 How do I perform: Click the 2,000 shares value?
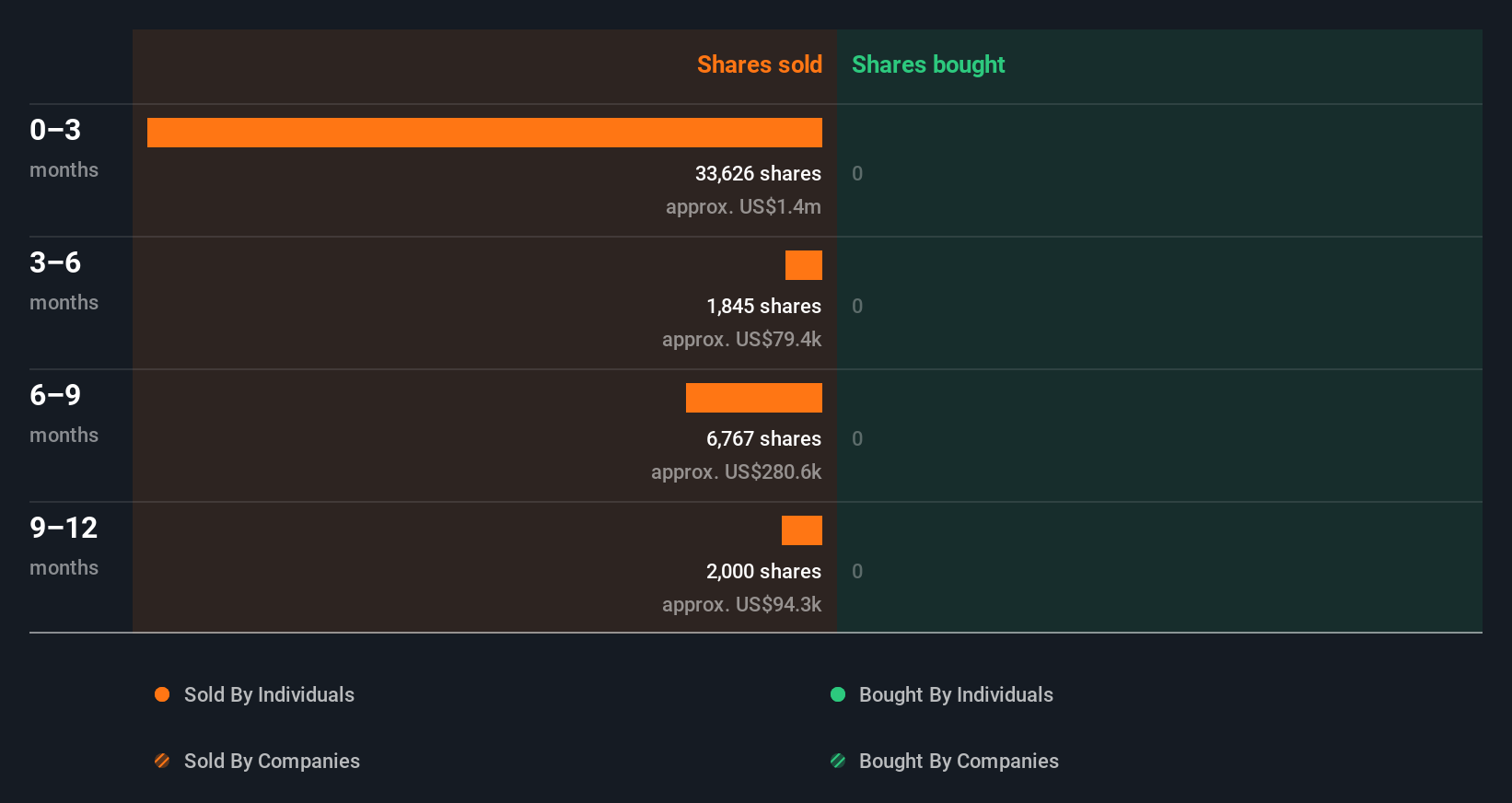[763, 571]
